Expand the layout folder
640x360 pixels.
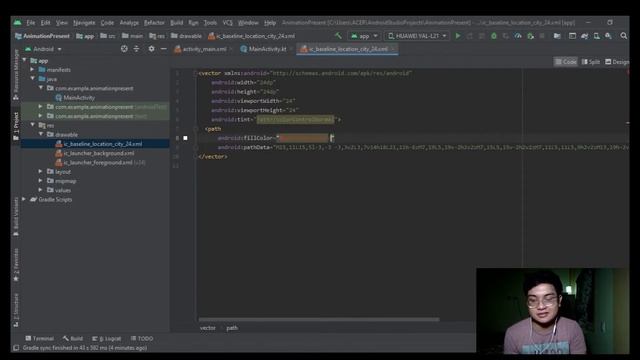click(x=40, y=171)
